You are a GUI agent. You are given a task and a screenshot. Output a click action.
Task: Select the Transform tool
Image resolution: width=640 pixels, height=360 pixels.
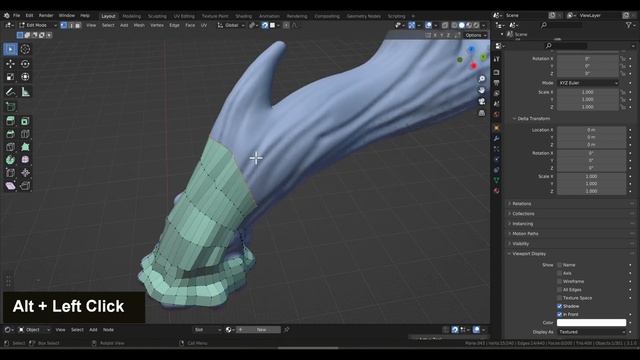pyautogui.click(x=25, y=77)
